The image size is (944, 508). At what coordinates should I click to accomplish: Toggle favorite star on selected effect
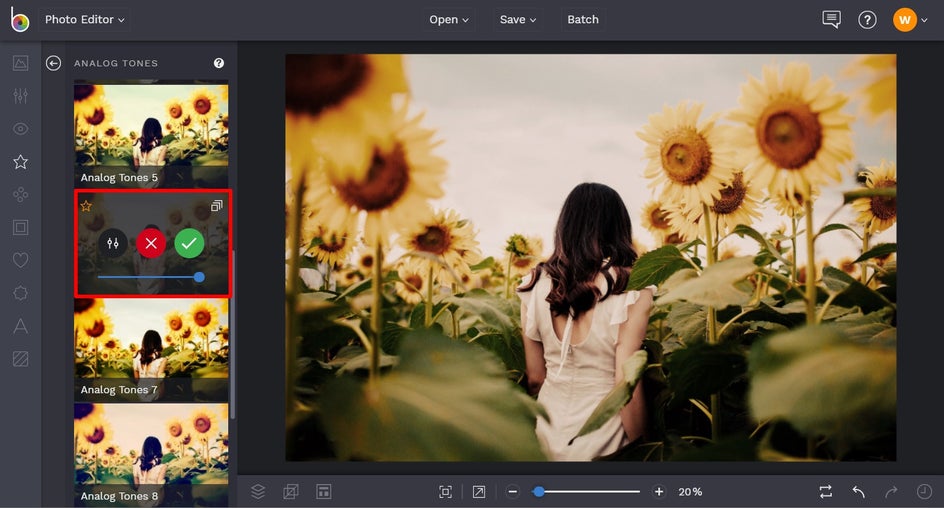[x=86, y=206]
